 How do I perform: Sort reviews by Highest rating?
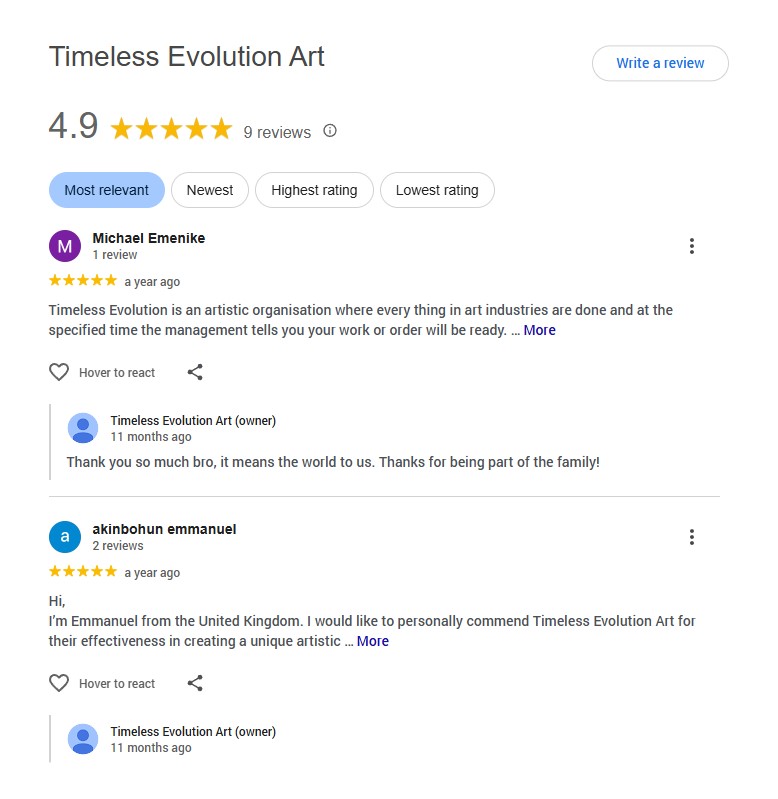click(314, 190)
